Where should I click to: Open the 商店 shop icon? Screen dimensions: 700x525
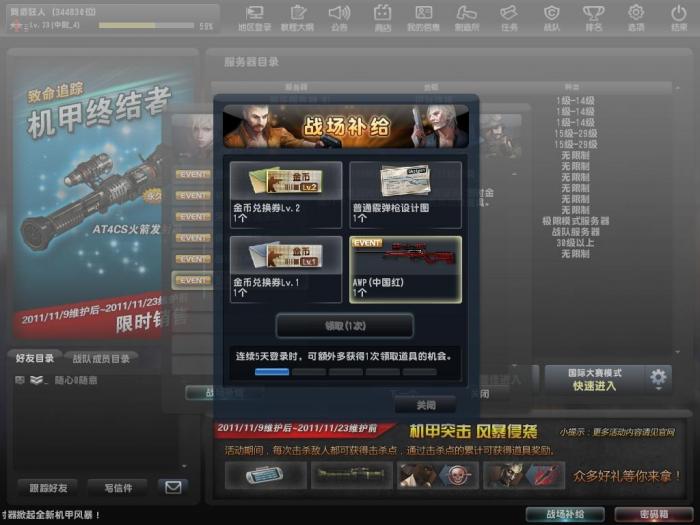coord(383,18)
